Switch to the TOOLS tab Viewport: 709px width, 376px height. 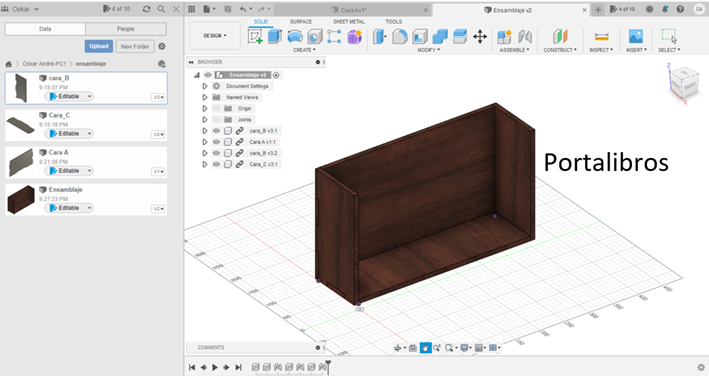point(393,21)
